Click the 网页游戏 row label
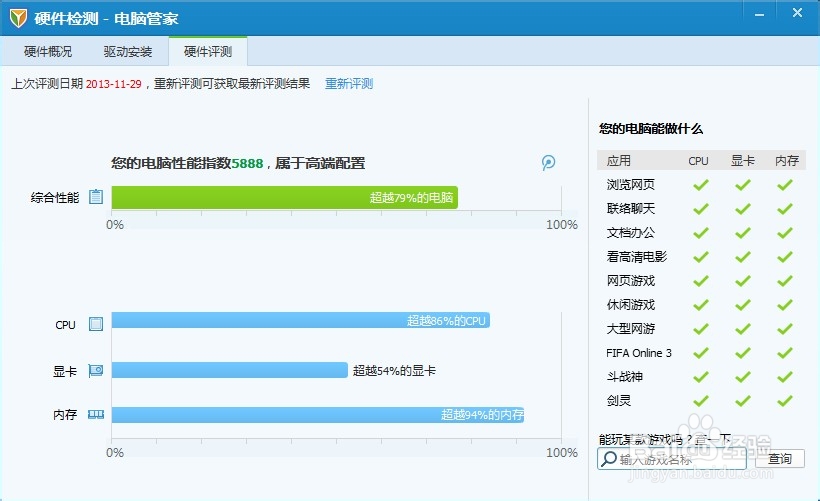Image resolution: width=820 pixels, height=501 pixels. click(x=631, y=281)
